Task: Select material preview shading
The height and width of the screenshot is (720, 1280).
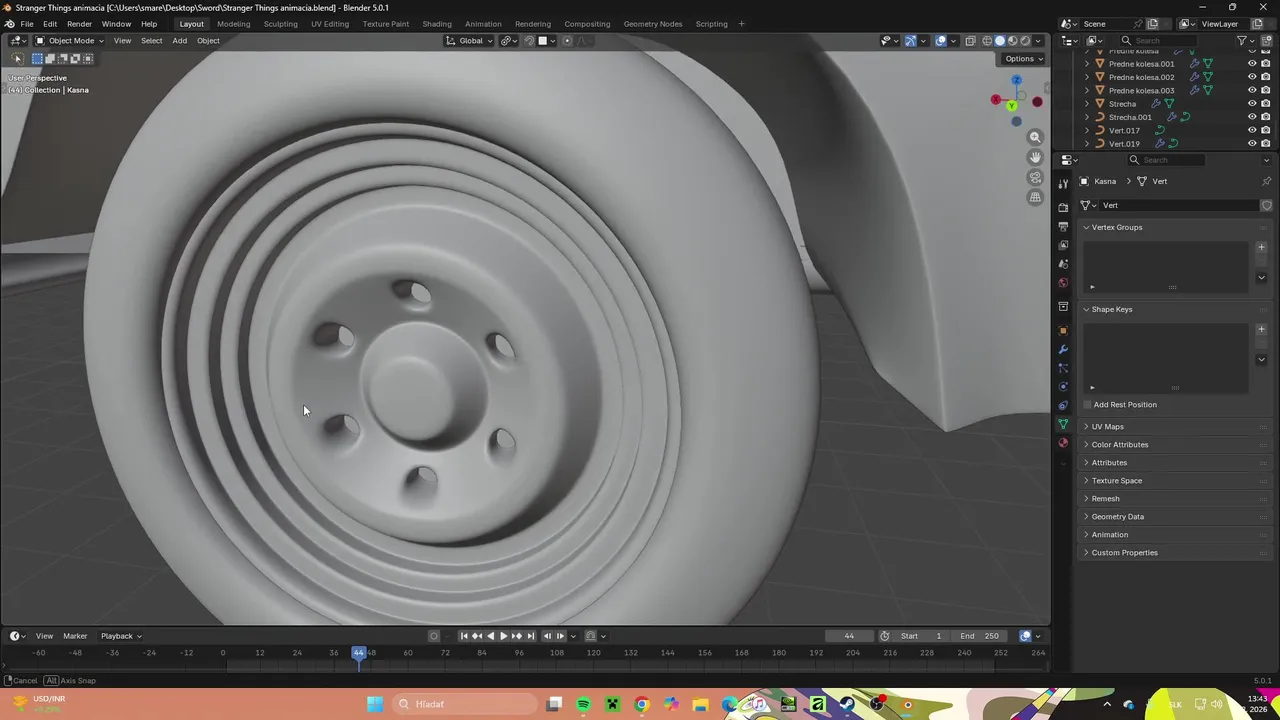Action: click(x=1012, y=41)
